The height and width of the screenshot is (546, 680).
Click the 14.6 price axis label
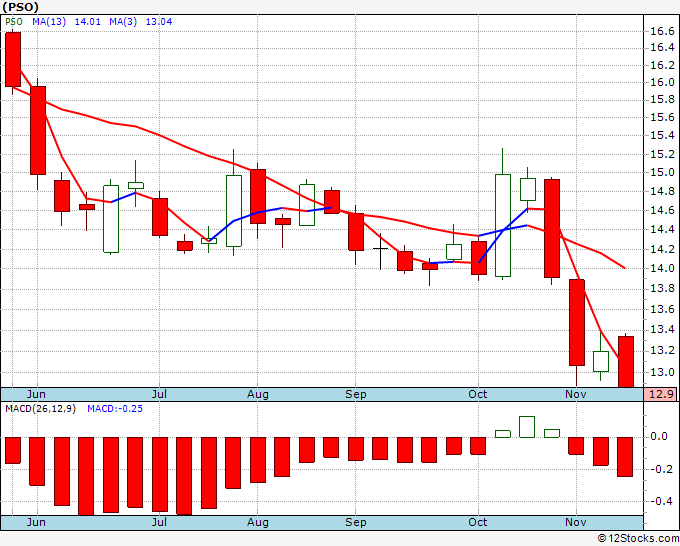[662, 210]
